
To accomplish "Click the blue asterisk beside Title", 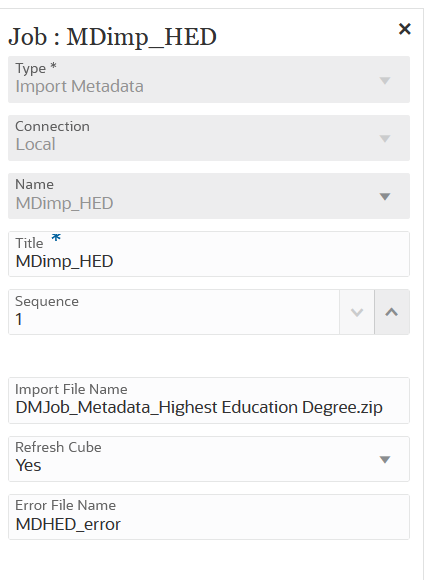I will click(x=56, y=238).
